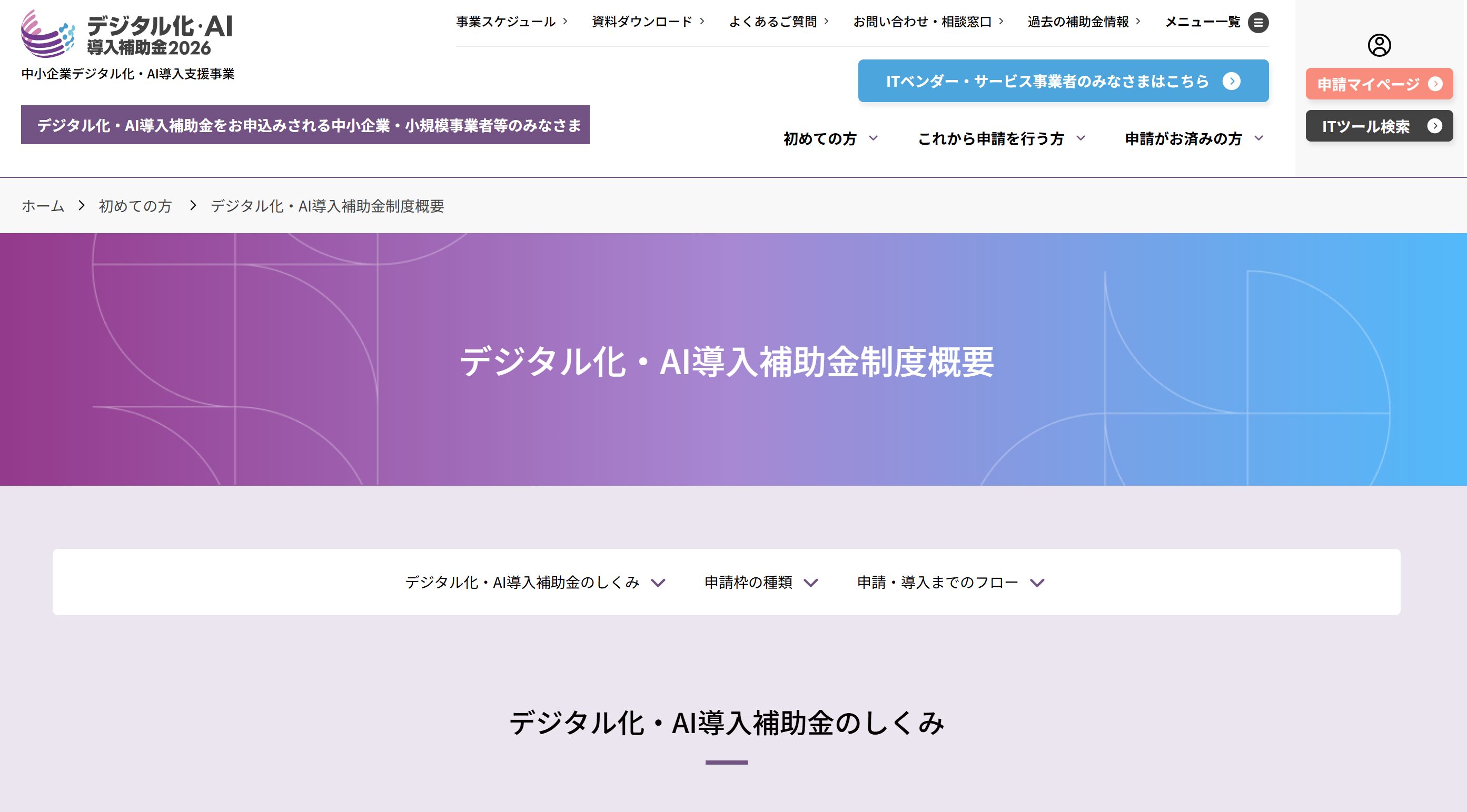Click circle arrow on ITベンダー banner
This screenshot has width=1467, height=812.
pos(1231,81)
